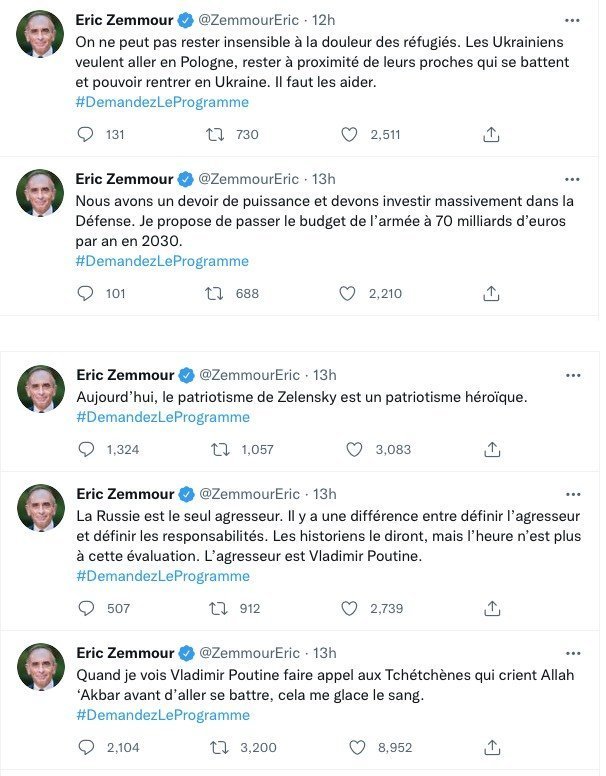Open more options on the Tchétchènes tweet

(573, 653)
